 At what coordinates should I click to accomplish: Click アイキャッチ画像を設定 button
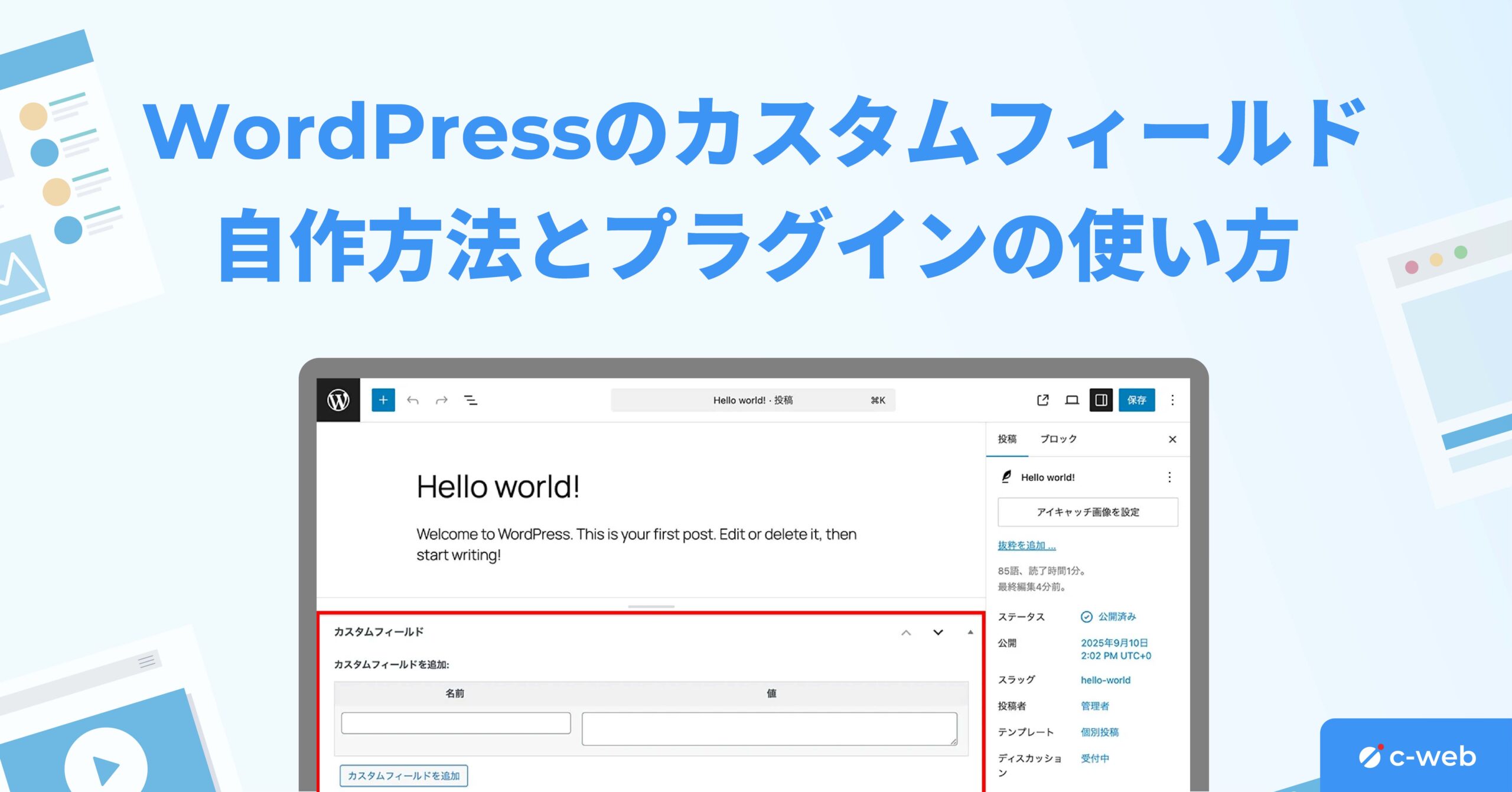click(x=1088, y=512)
